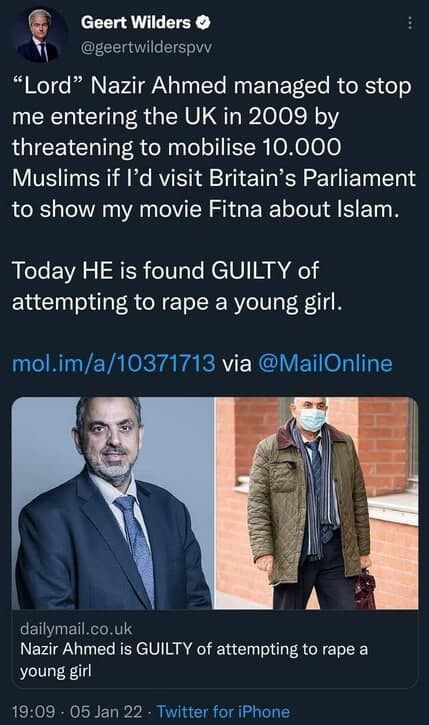Follow the mol.im/a/10371713 link

pyautogui.click(x=114, y=362)
